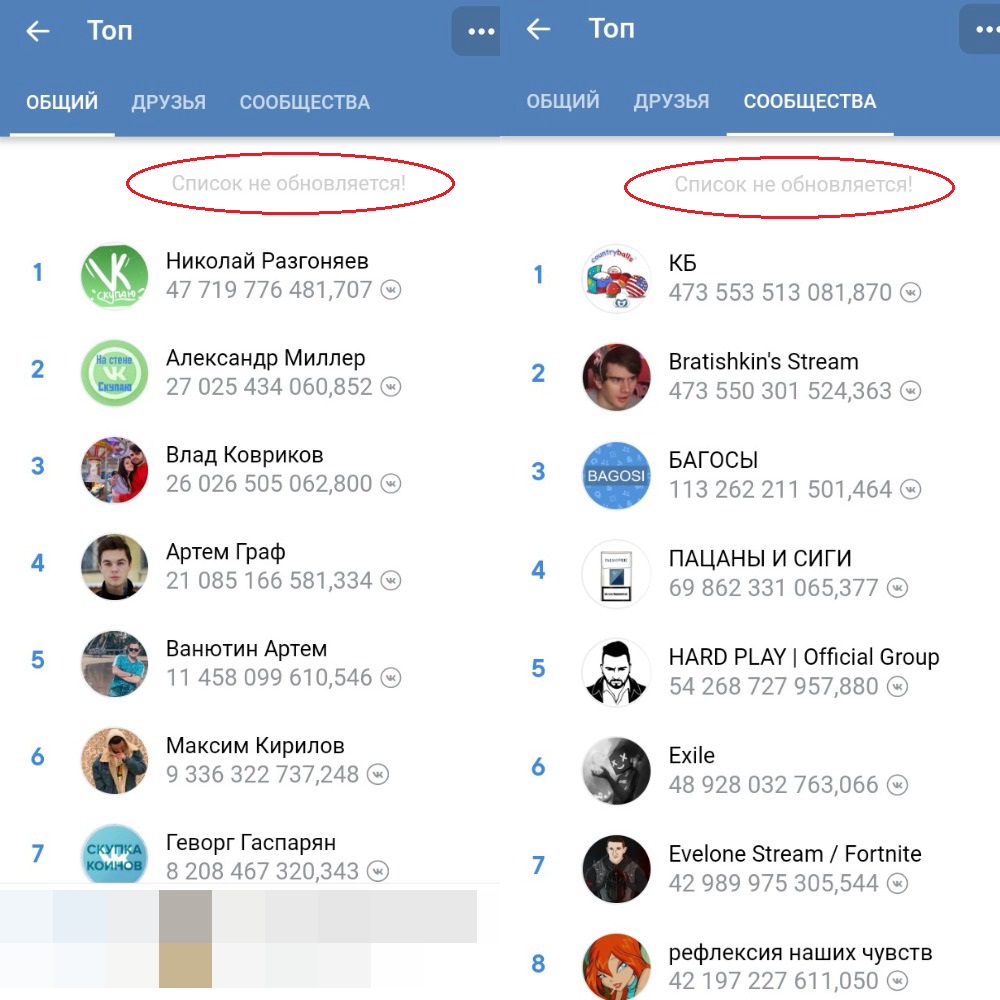Click name Максим Кирилов
The height and width of the screenshot is (1000, 1000).
coord(255,746)
